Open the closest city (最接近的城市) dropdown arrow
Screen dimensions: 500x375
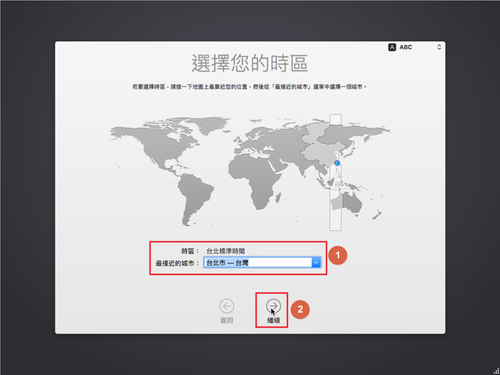click(316, 263)
